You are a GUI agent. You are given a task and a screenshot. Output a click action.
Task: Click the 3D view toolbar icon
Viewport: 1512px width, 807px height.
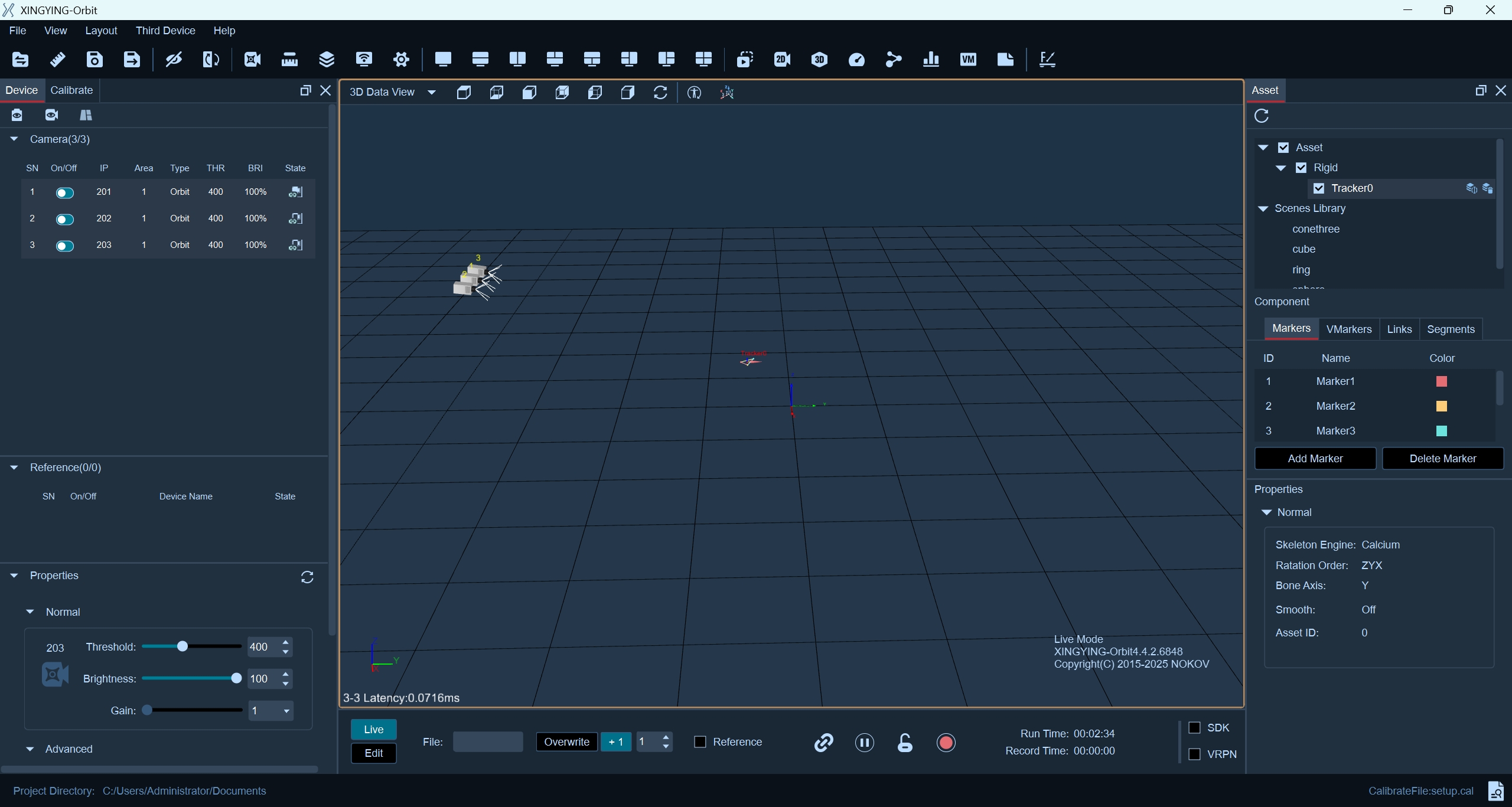[x=819, y=59]
